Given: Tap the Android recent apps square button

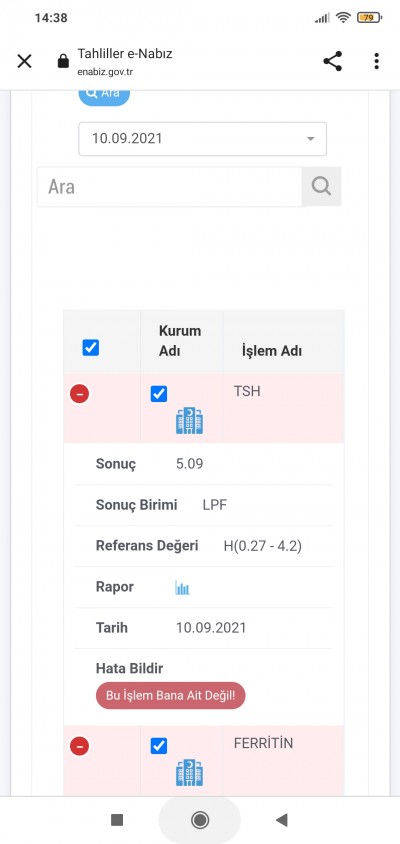Looking at the screenshot, I should pyautogui.click(x=117, y=820).
